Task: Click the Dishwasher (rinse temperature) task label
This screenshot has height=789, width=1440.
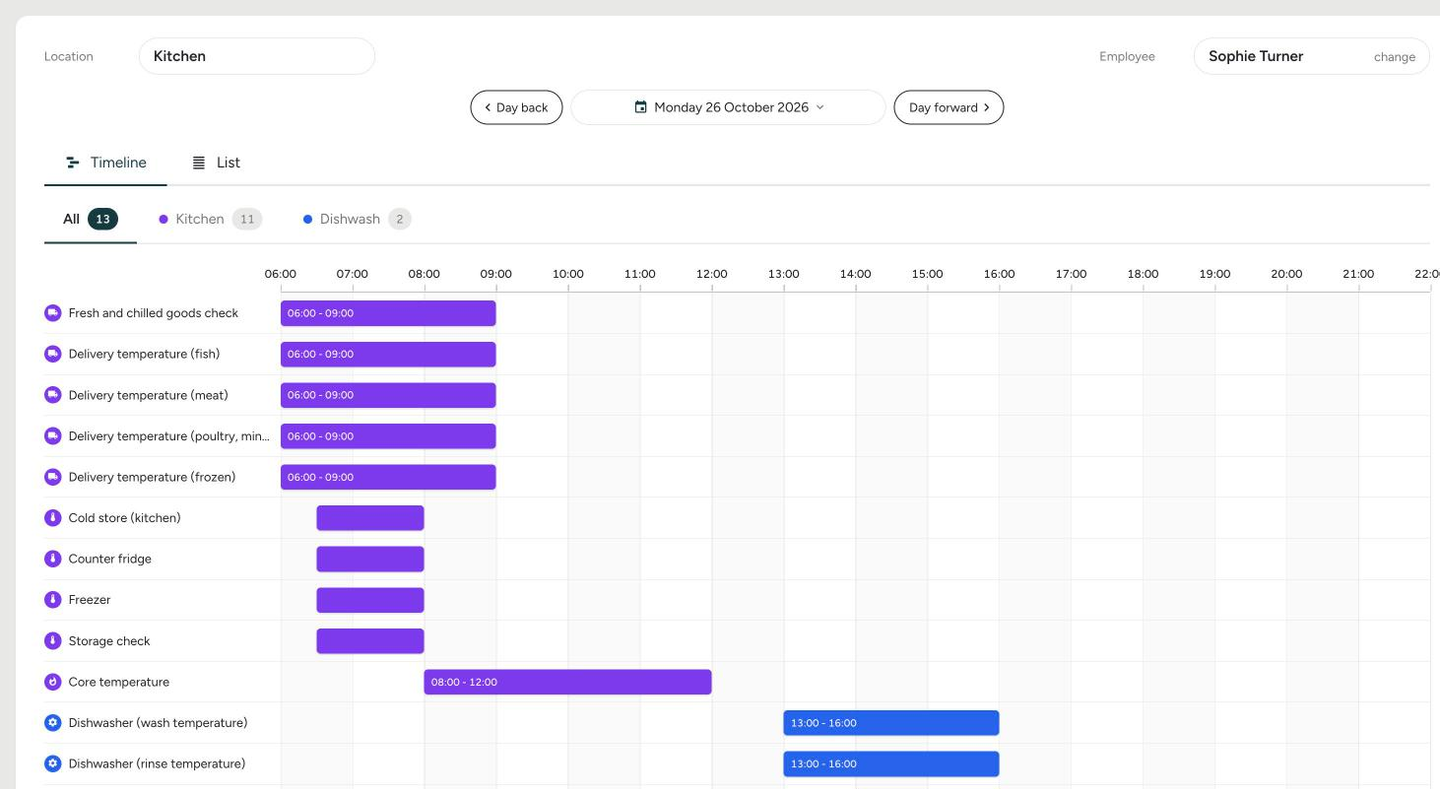Action: pyautogui.click(x=157, y=764)
